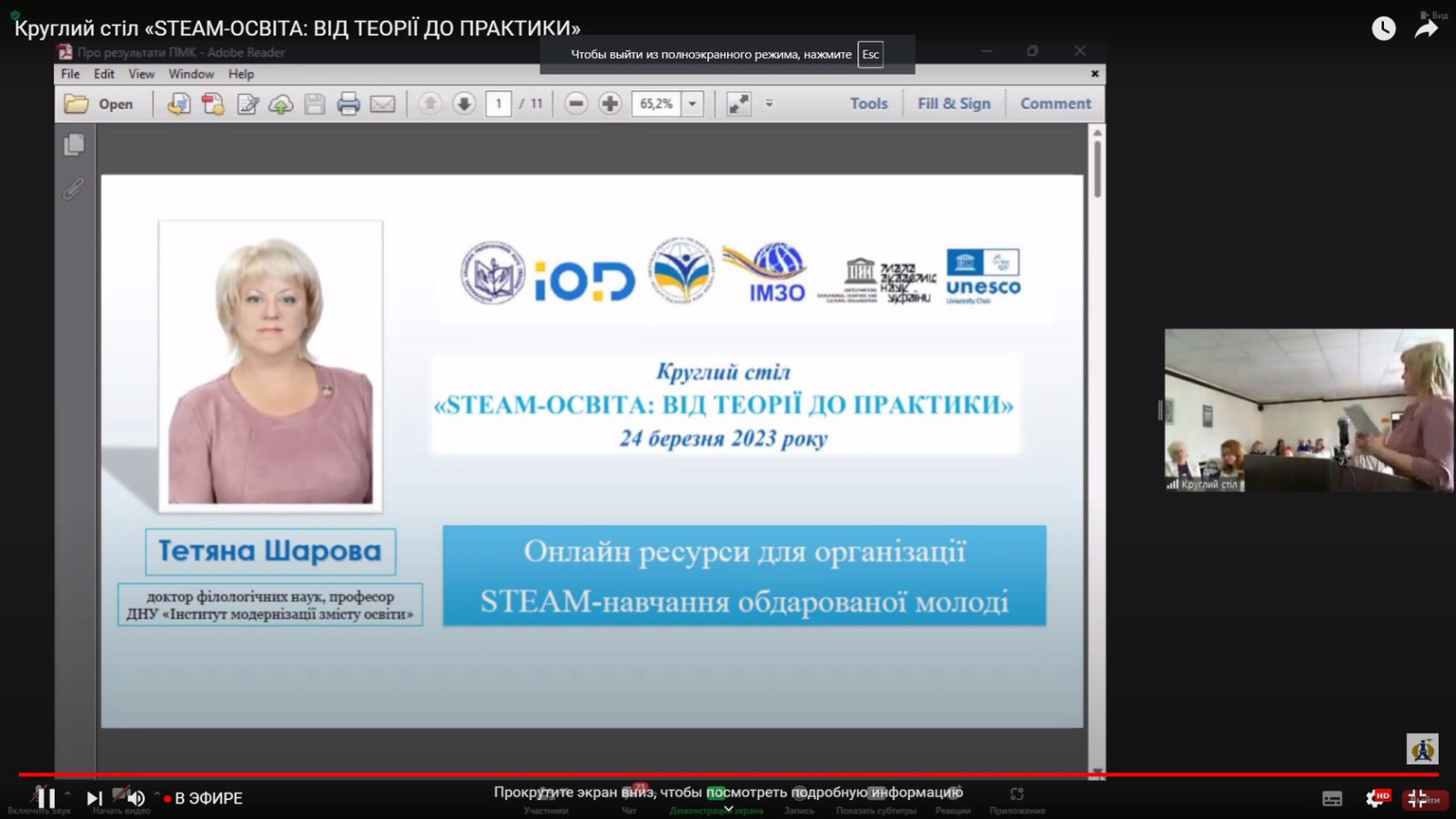Click the slide title 'Онлайн ресурси для організації'
Screen dimensions: 1456x819
744,551
